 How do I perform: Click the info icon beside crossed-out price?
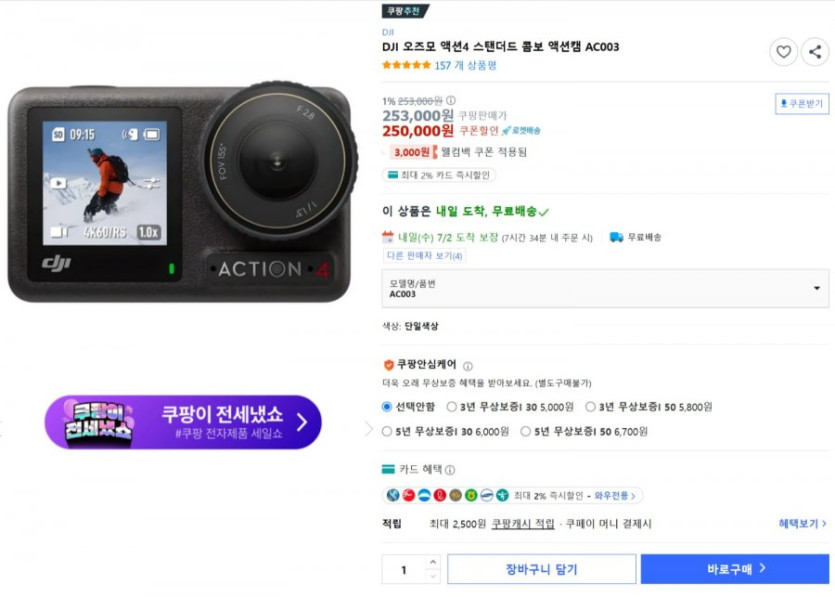[x=450, y=101]
